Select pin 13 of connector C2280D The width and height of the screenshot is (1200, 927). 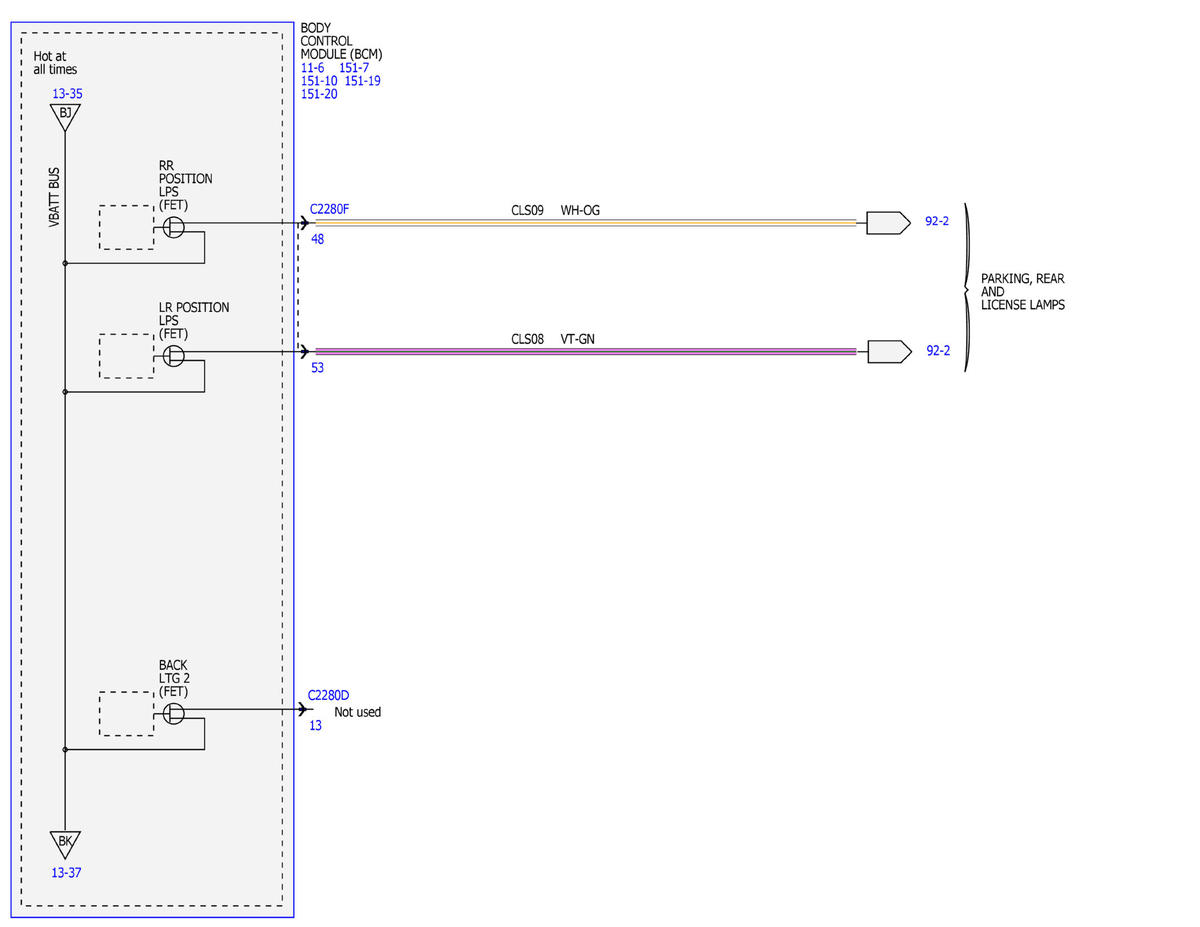click(x=315, y=726)
